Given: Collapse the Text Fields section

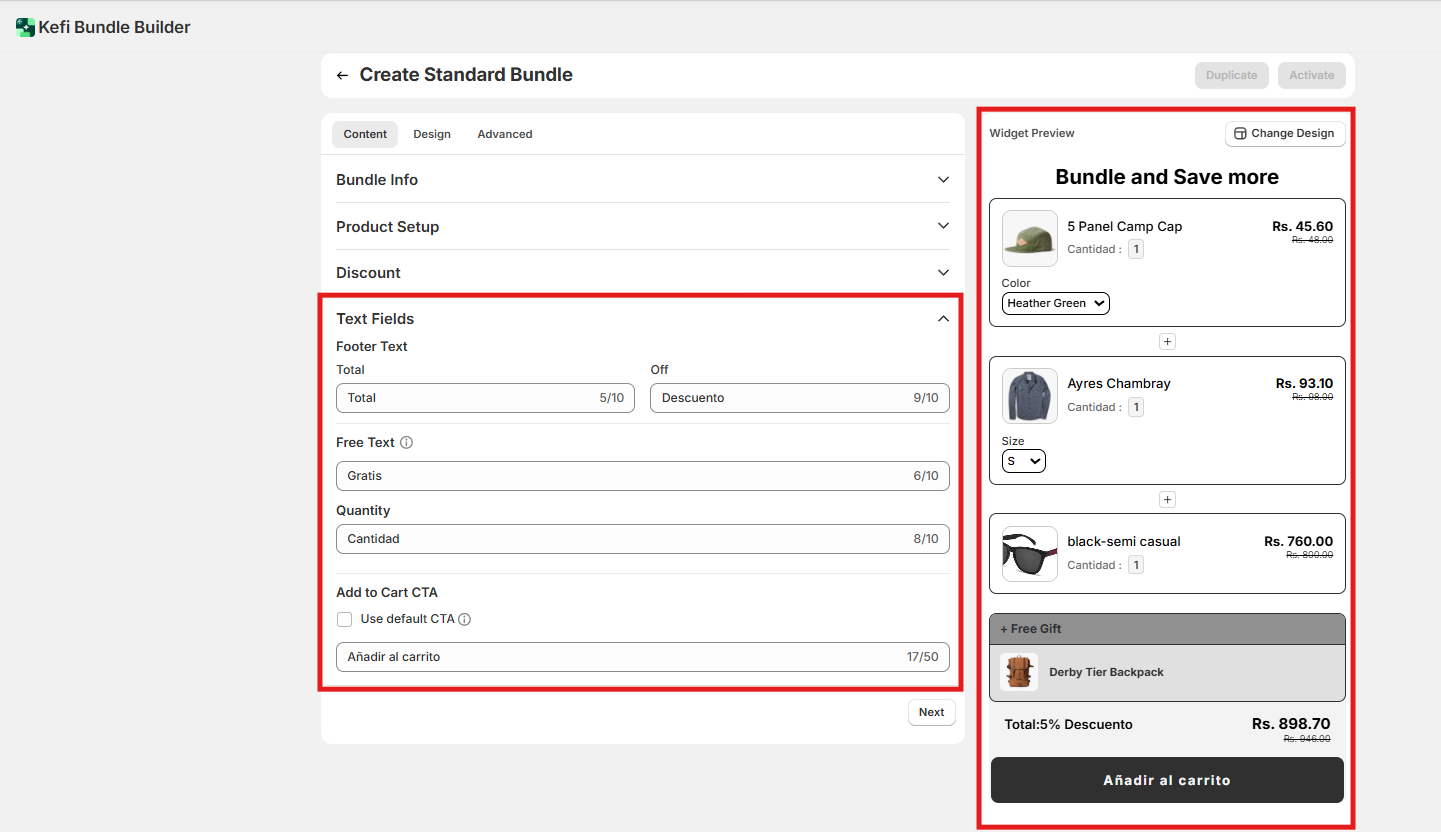Looking at the screenshot, I should (x=942, y=319).
